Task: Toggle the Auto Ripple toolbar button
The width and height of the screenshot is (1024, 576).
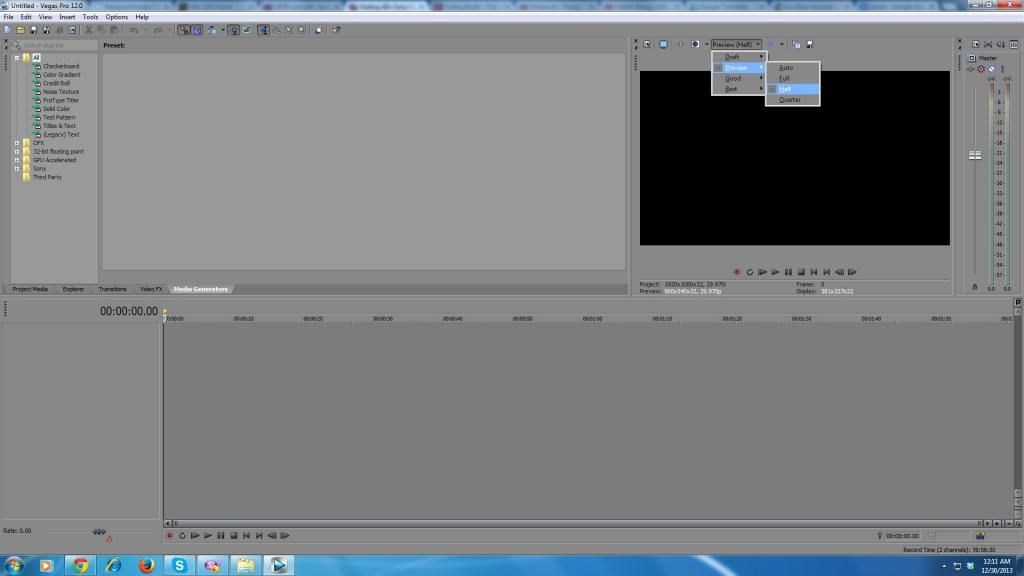Action: tap(212, 30)
